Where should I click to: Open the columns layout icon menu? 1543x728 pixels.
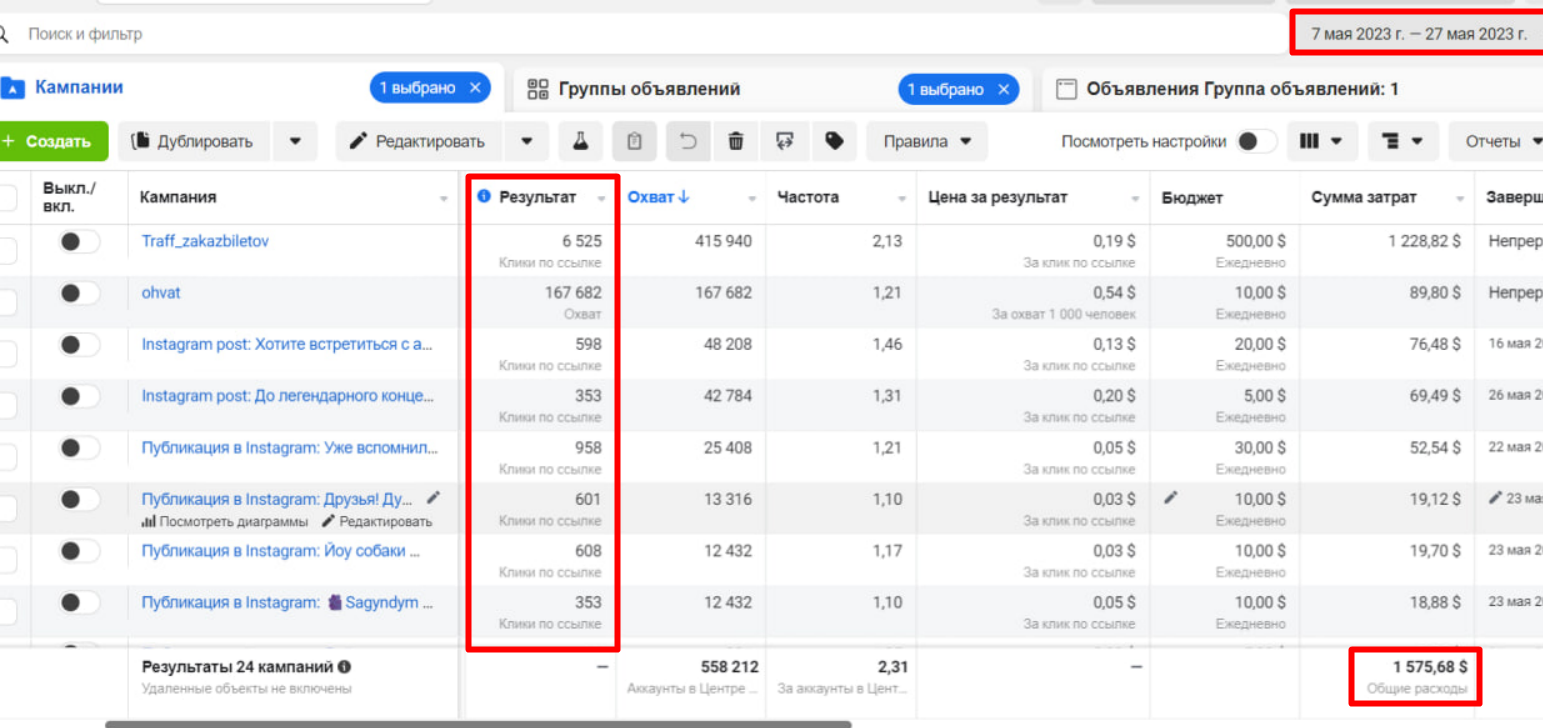click(x=1320, y=142)
